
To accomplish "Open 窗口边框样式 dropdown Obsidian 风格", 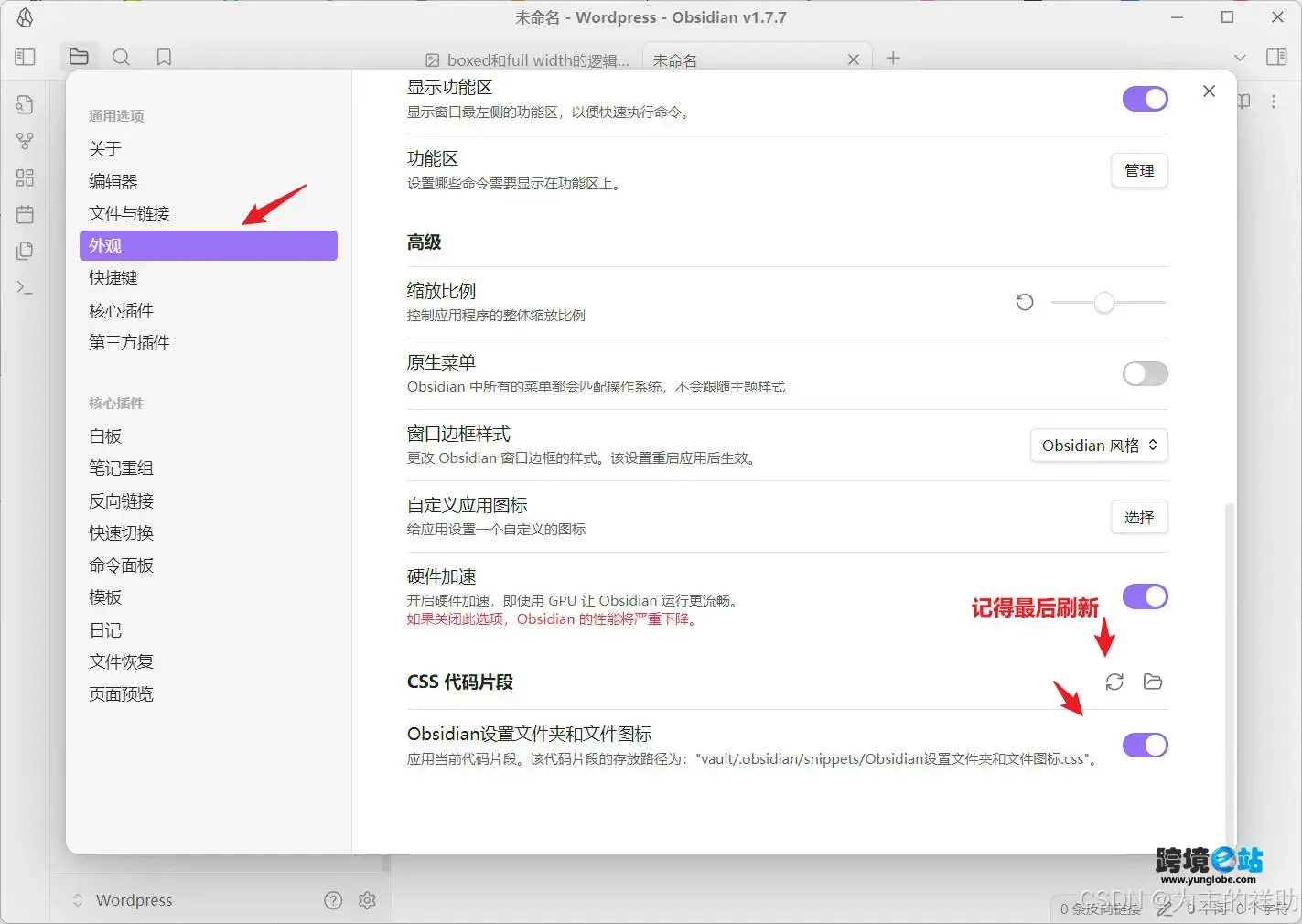I will [1099, 446].
